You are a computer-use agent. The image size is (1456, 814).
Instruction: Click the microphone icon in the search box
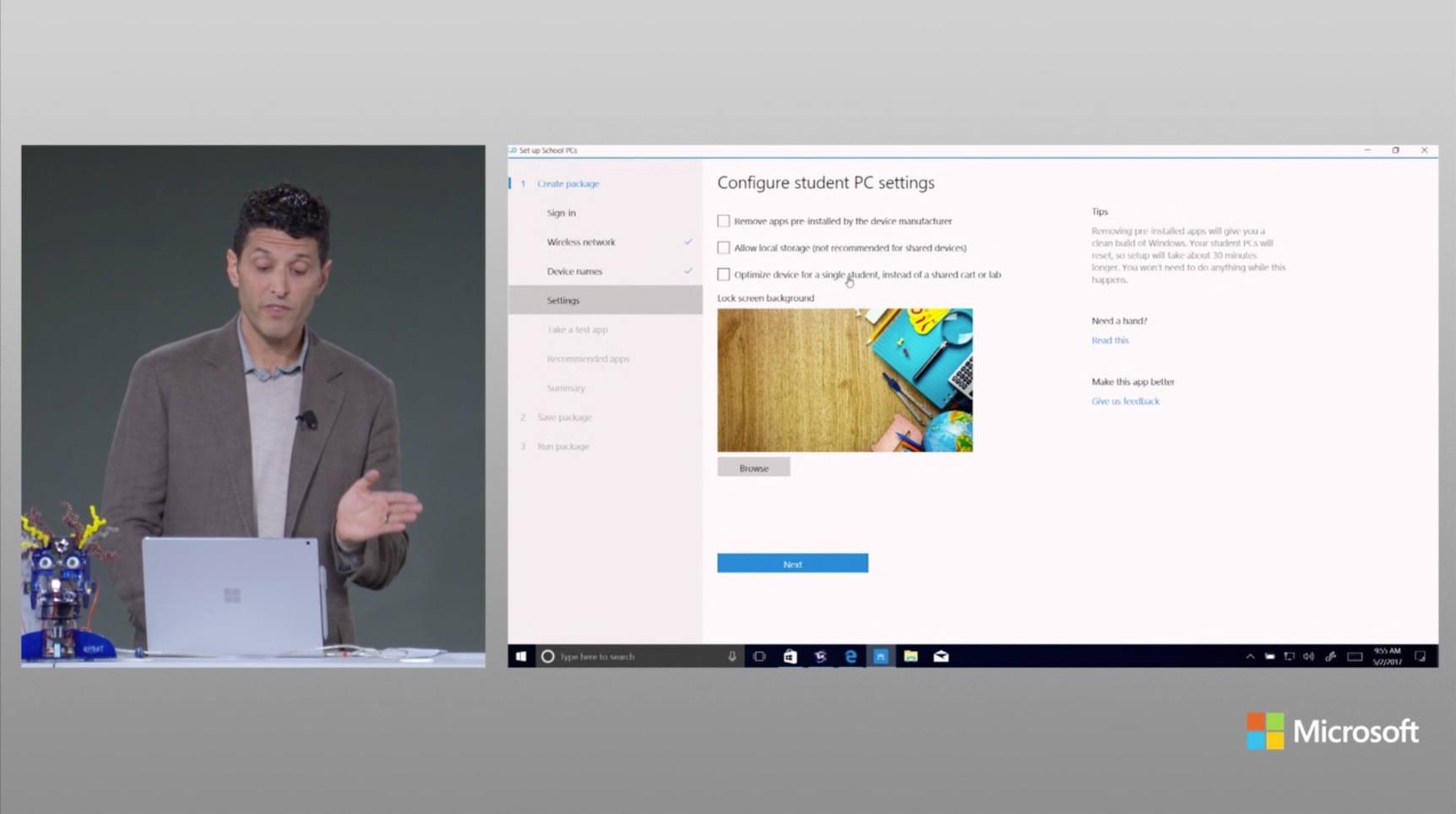(732, 656)
